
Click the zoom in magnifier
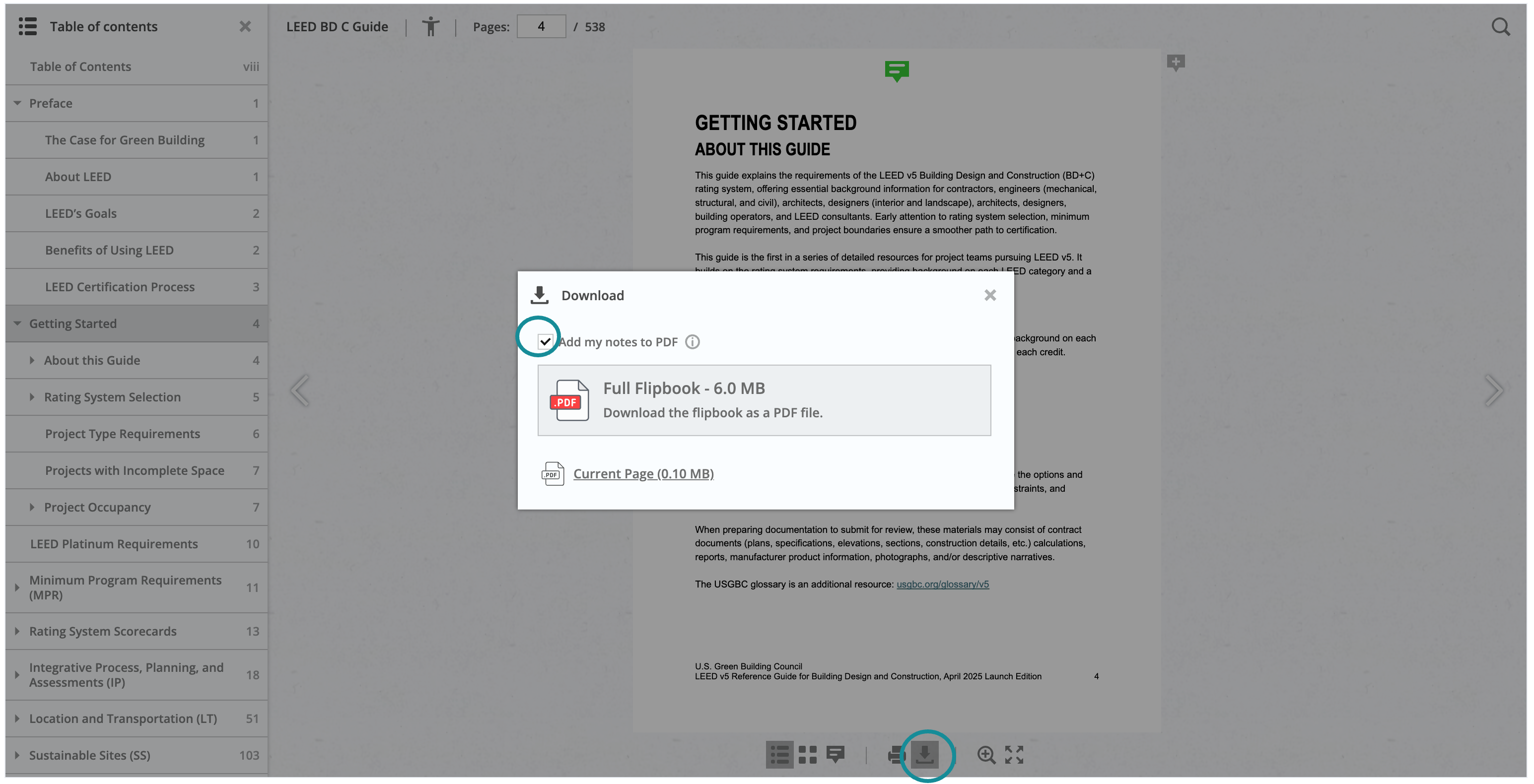[986, 755]
